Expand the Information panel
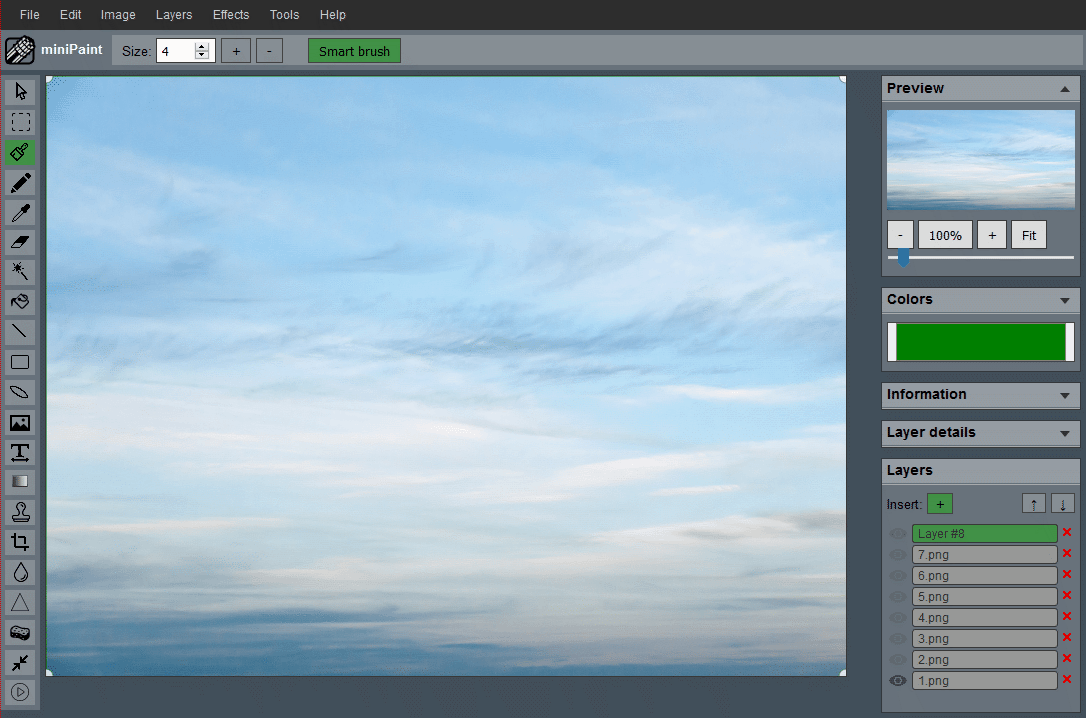This screenshot has height=718, width=1086. coord(1063,394)
